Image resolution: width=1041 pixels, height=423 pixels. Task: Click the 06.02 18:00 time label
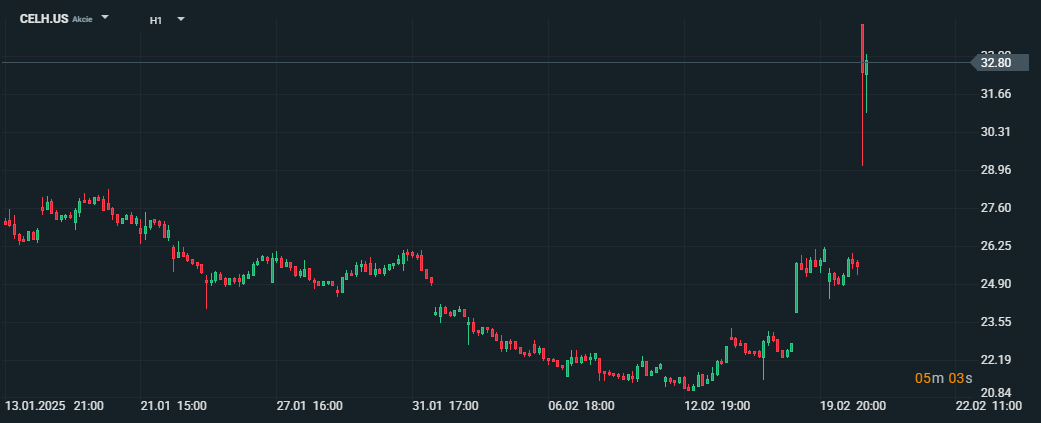pyautogui.click(x=582, y=405)
